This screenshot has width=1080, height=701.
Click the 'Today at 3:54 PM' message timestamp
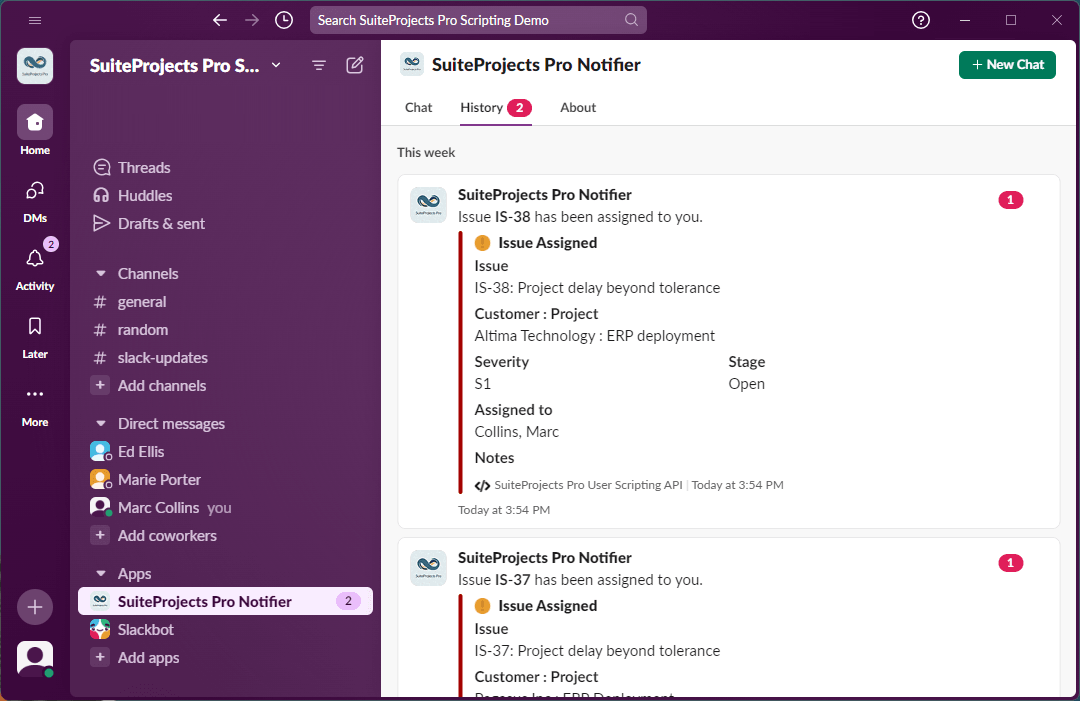[503, 510]
